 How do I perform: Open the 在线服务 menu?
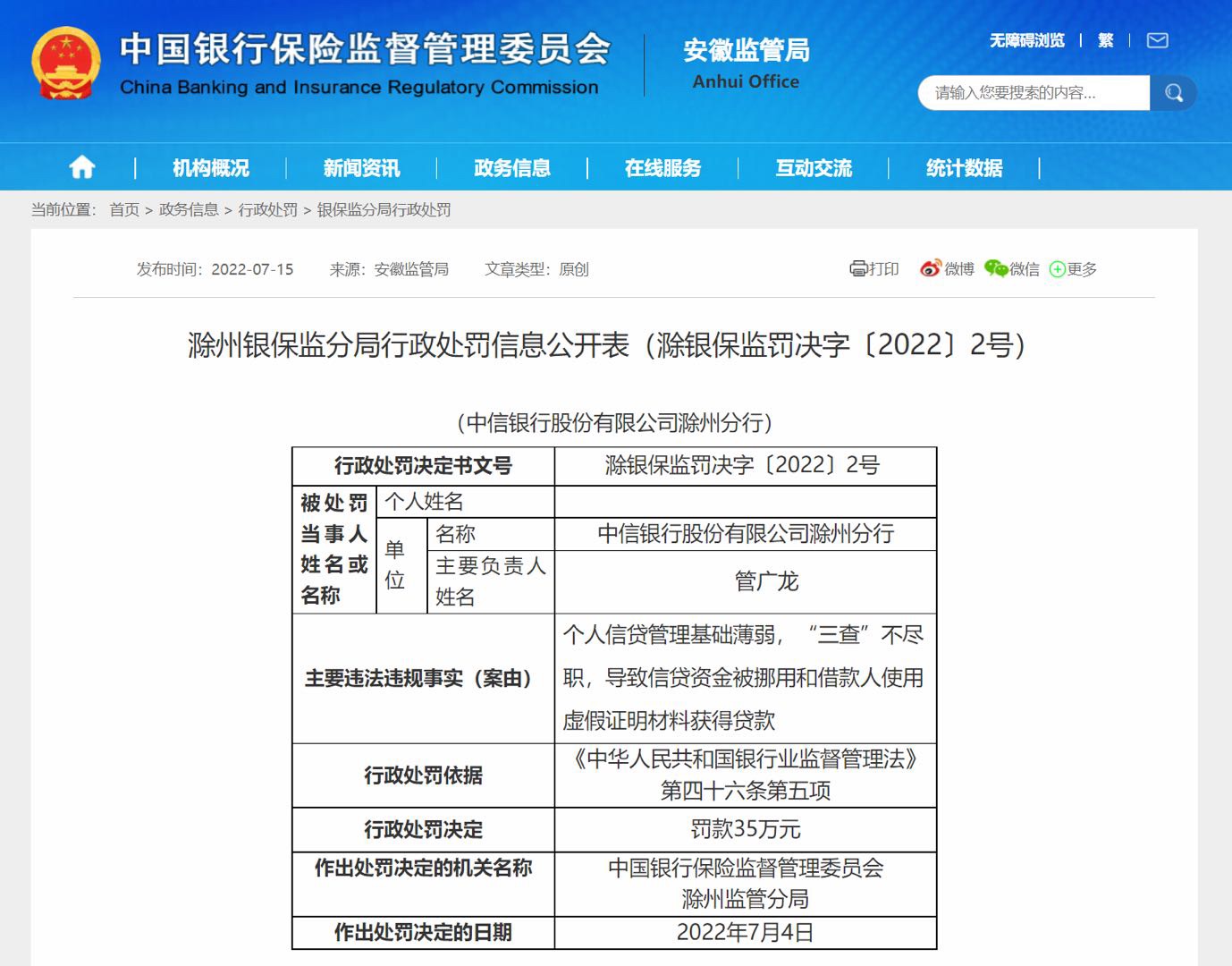662,168
